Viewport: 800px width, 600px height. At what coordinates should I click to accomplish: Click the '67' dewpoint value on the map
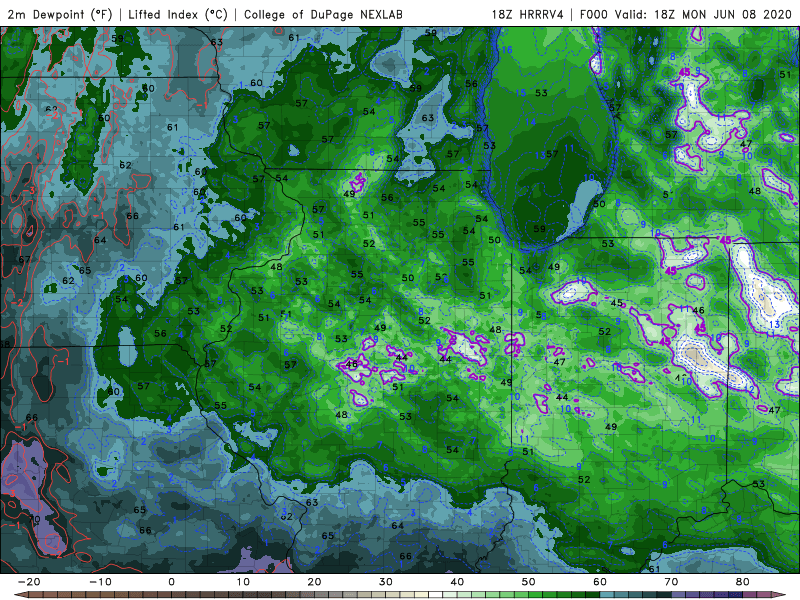pyautogui.click(x=24, y=260)
